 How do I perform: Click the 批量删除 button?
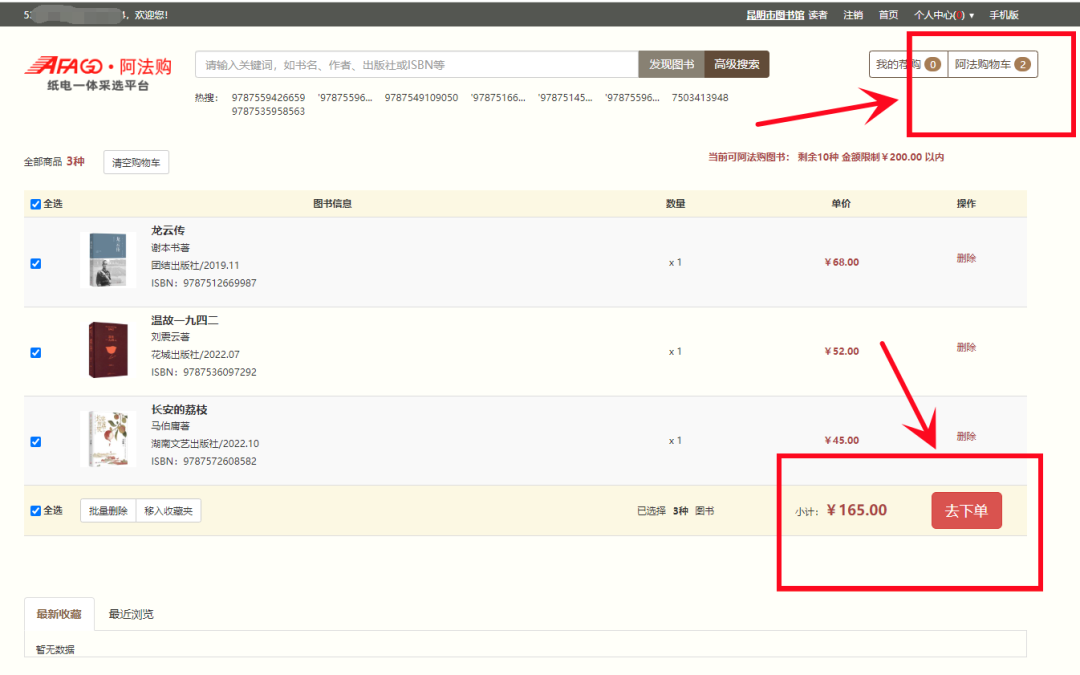point(108,511)
